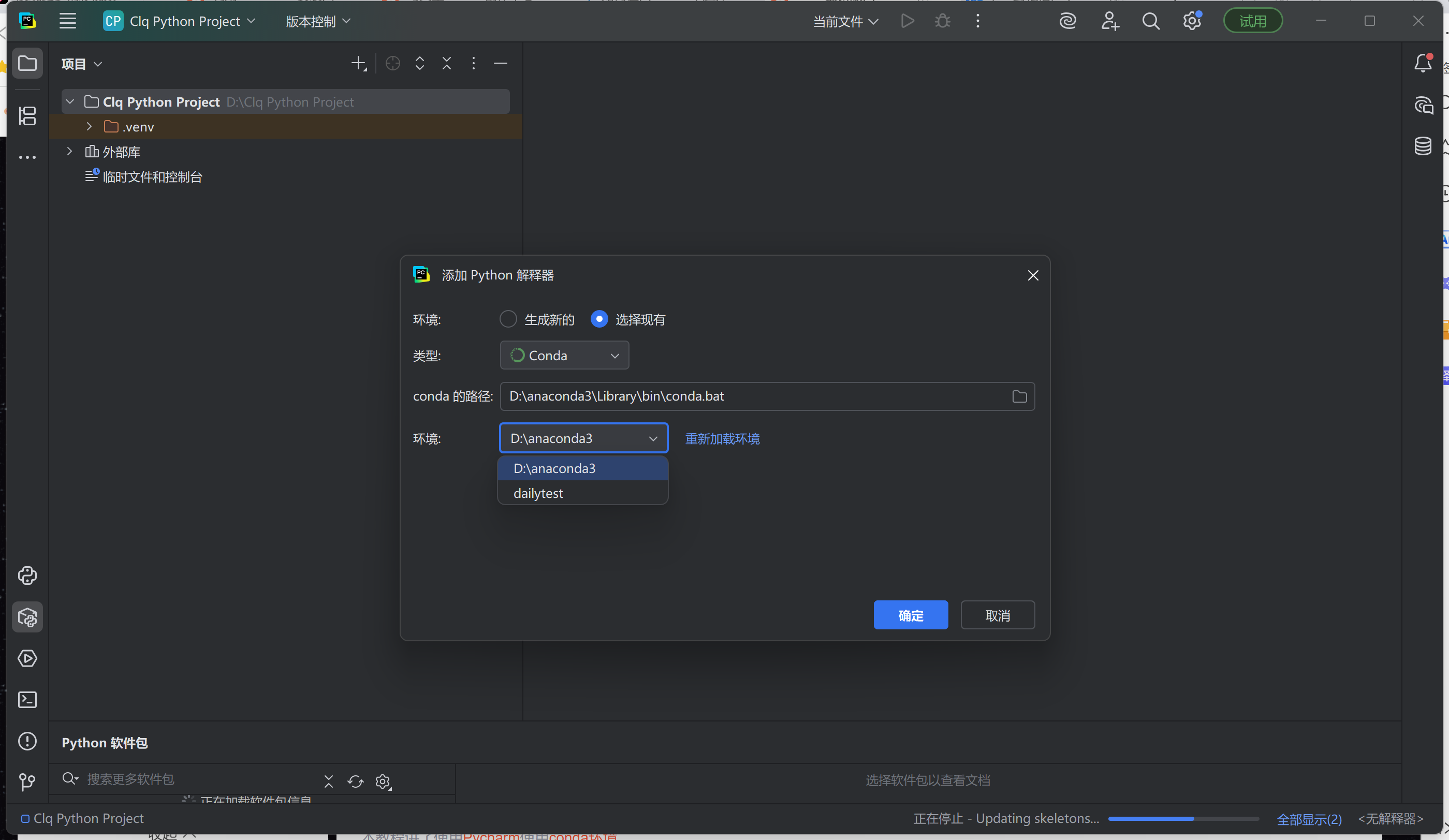Expand the 外部库 node
The width and height of the screenshot is (1449, 840).
(69, 151)
